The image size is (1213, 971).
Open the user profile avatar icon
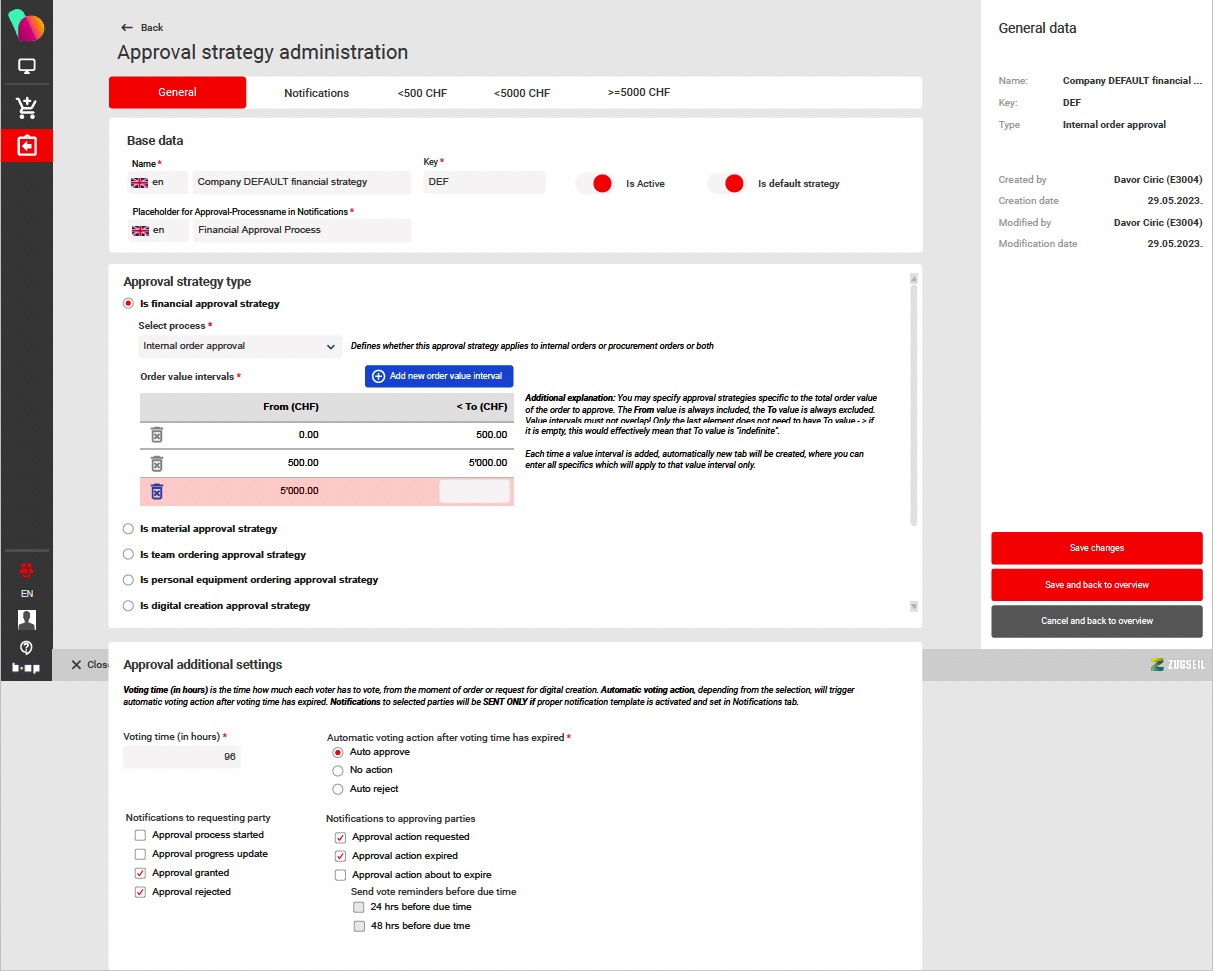pyautogui.click(x=27, y=620)
